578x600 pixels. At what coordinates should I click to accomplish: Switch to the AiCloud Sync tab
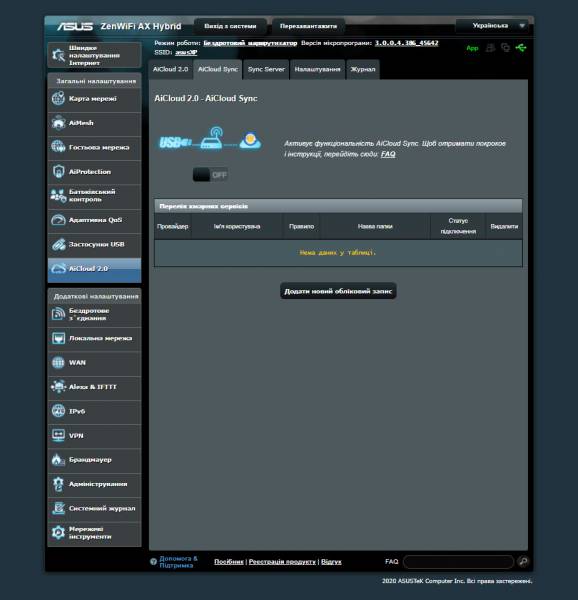coord(218,69)
